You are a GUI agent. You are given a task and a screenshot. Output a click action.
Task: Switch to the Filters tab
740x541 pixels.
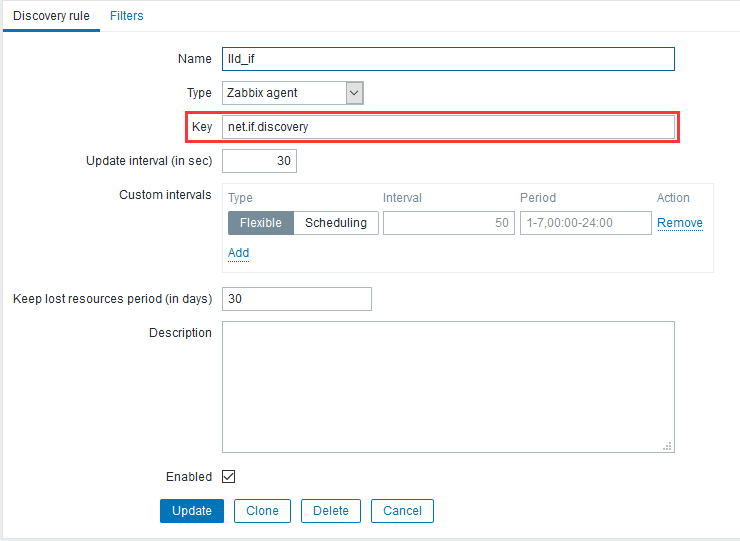(126, 16)
